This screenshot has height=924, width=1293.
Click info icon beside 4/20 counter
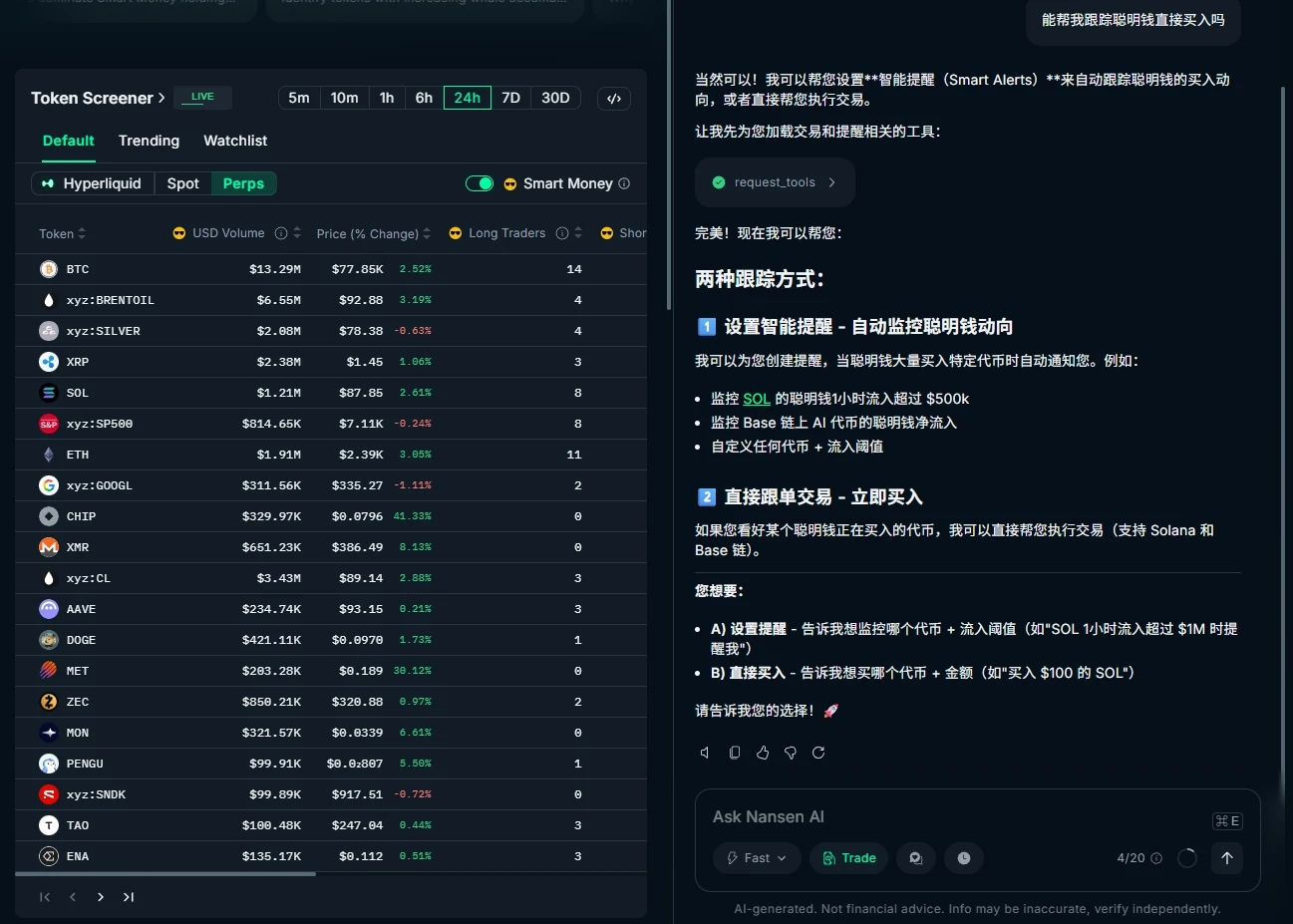[x=1156, y=858]
